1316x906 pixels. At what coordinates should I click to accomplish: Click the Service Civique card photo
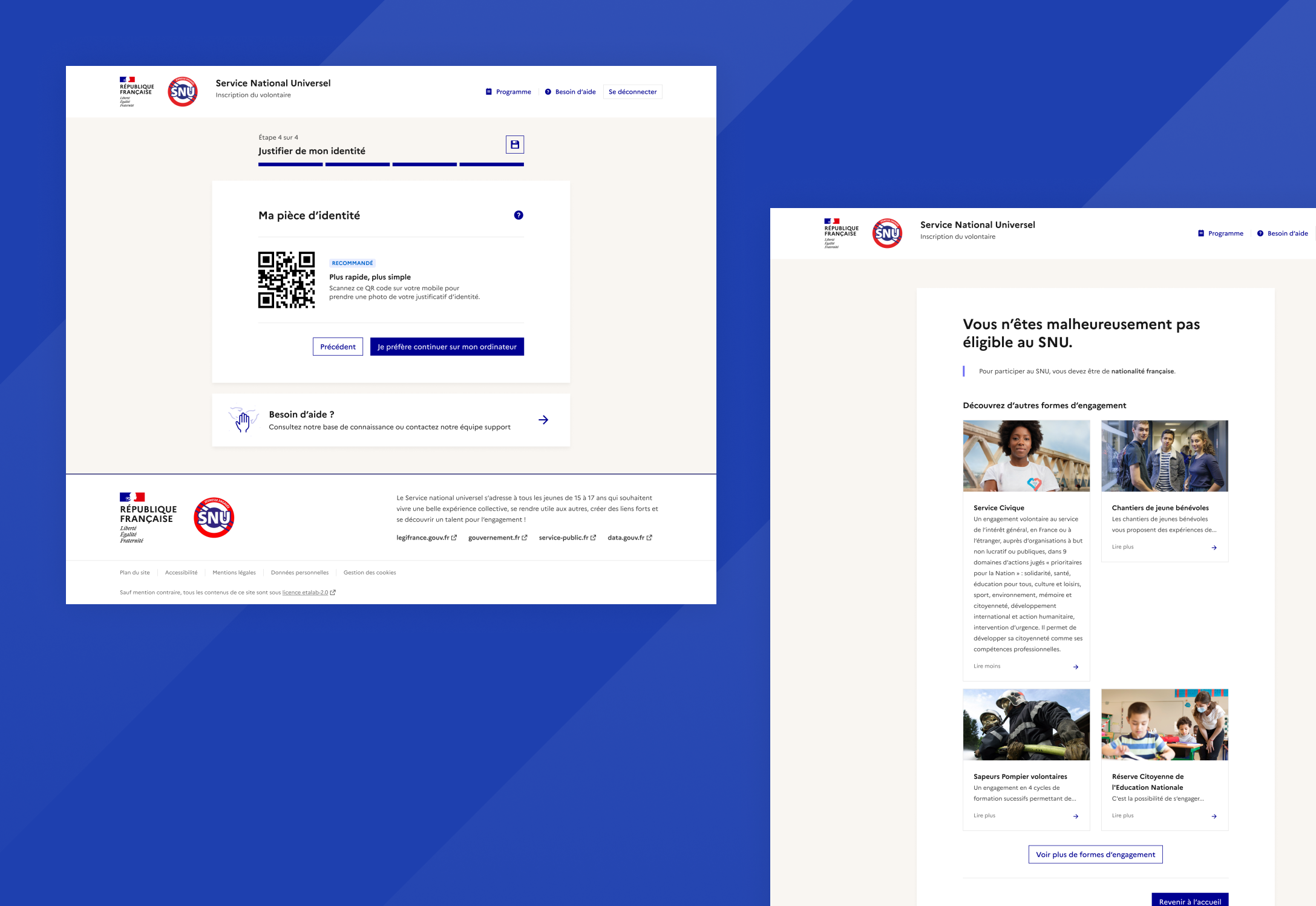click(1026, 456)
